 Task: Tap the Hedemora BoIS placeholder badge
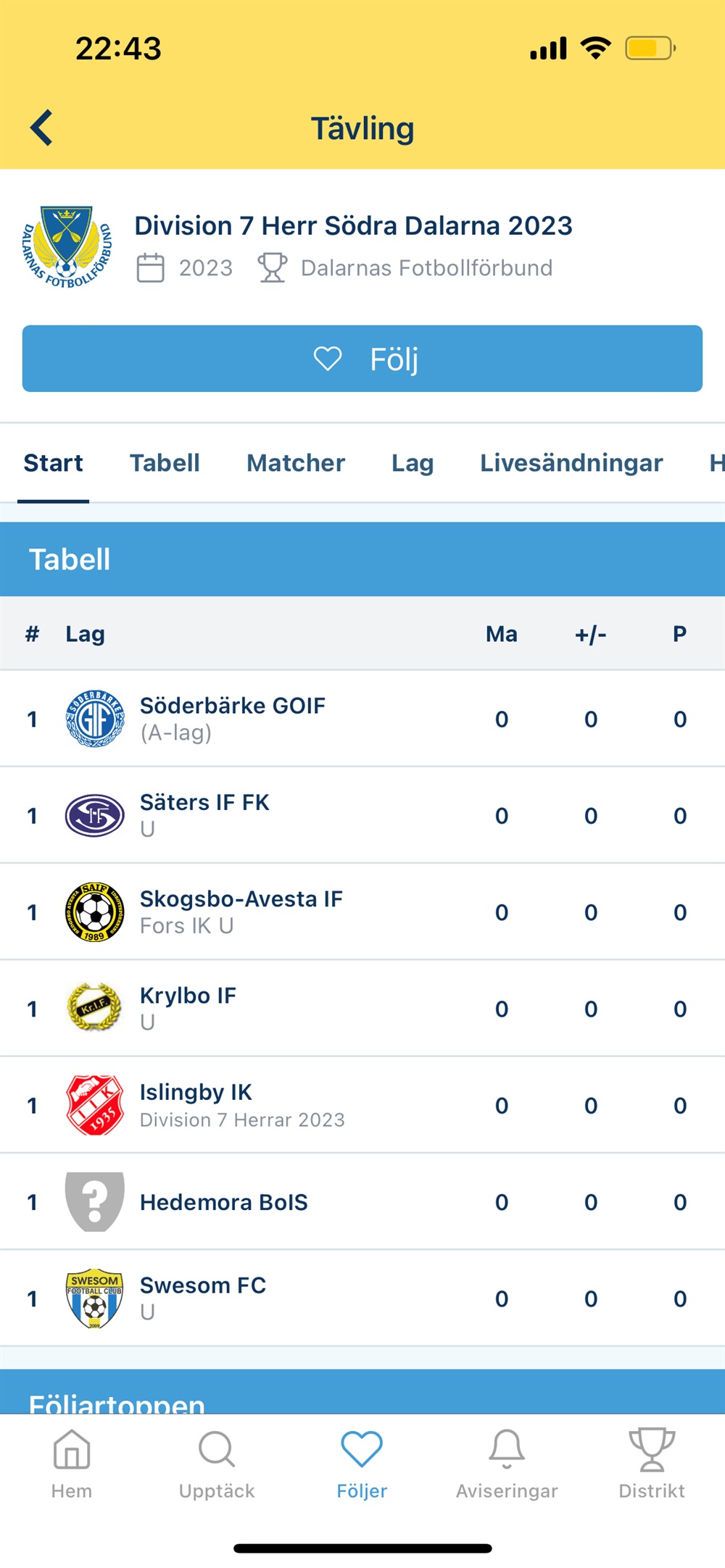click(95, 1202)
